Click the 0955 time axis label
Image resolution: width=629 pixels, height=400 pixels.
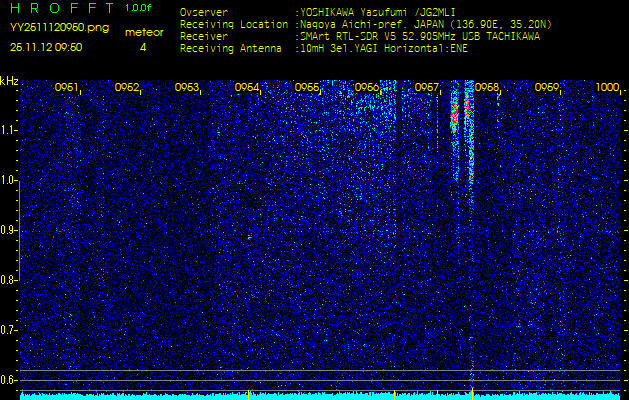pyautogui.click(x=307, y=87)
